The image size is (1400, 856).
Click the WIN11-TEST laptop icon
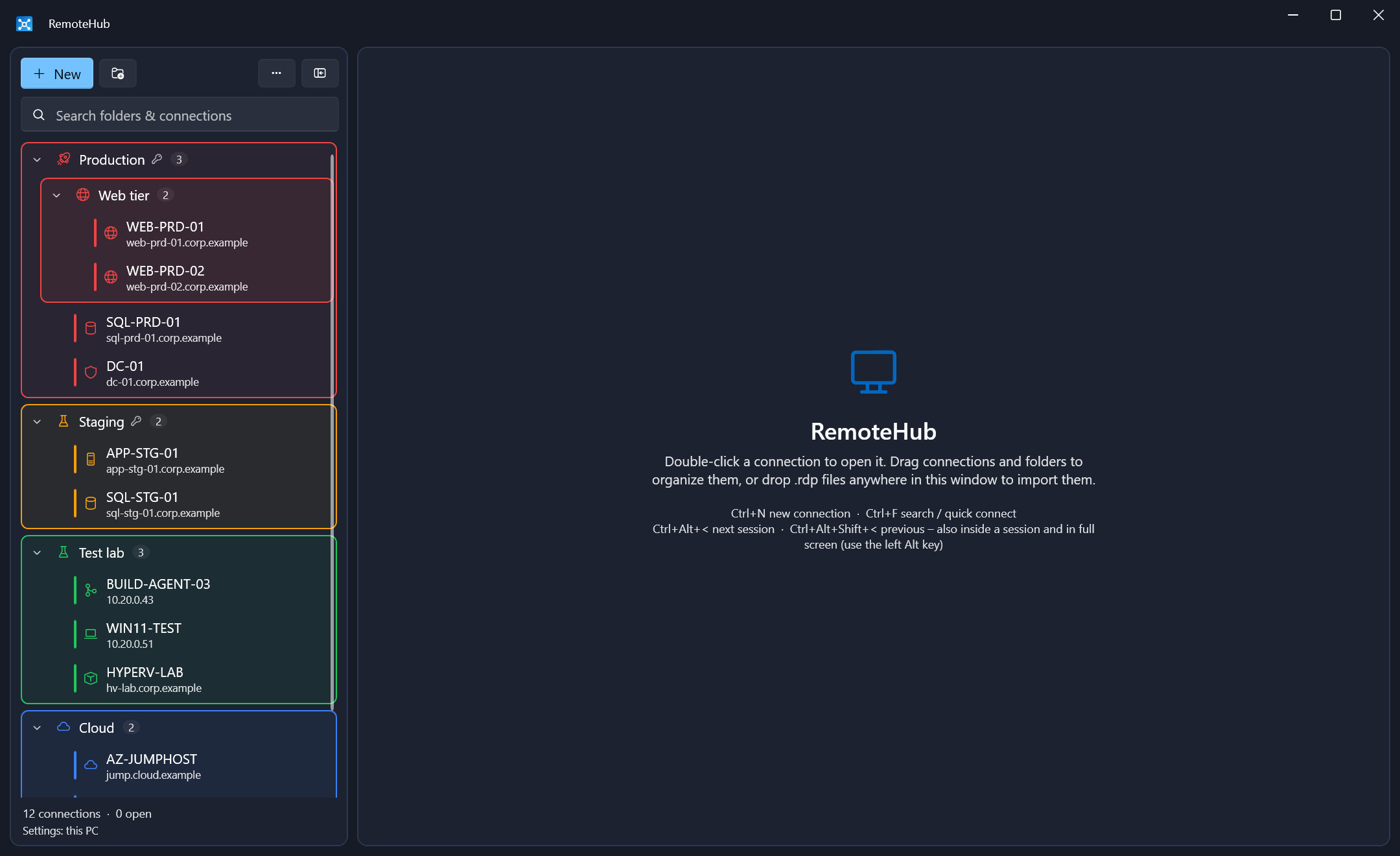[91, 634]
